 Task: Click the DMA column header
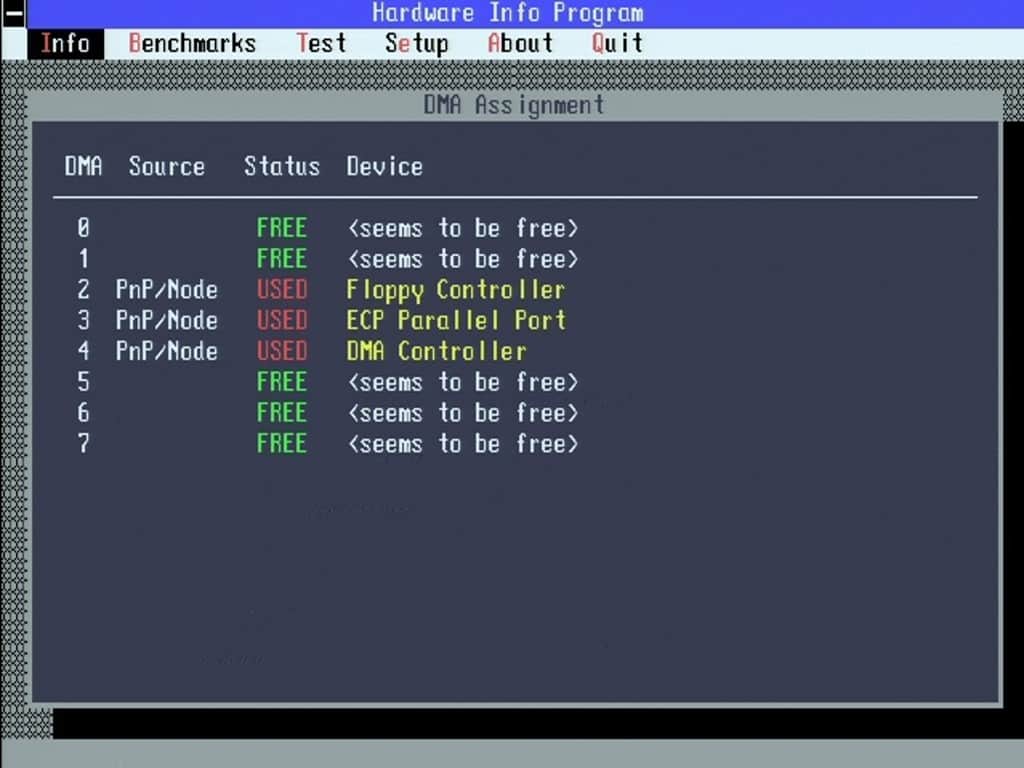(84, 167)
